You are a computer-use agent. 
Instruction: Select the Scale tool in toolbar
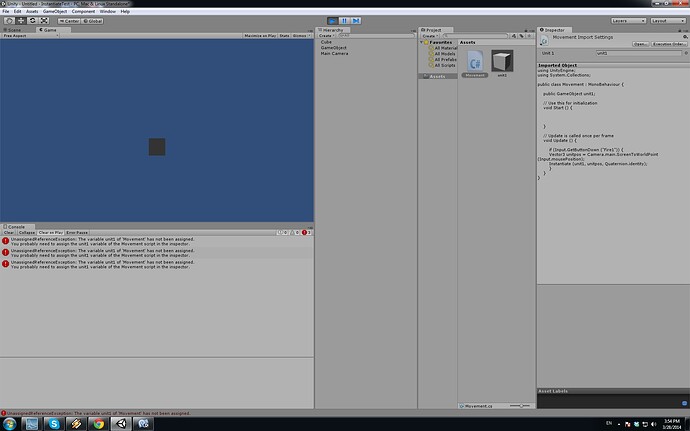[x=44, y=21]
